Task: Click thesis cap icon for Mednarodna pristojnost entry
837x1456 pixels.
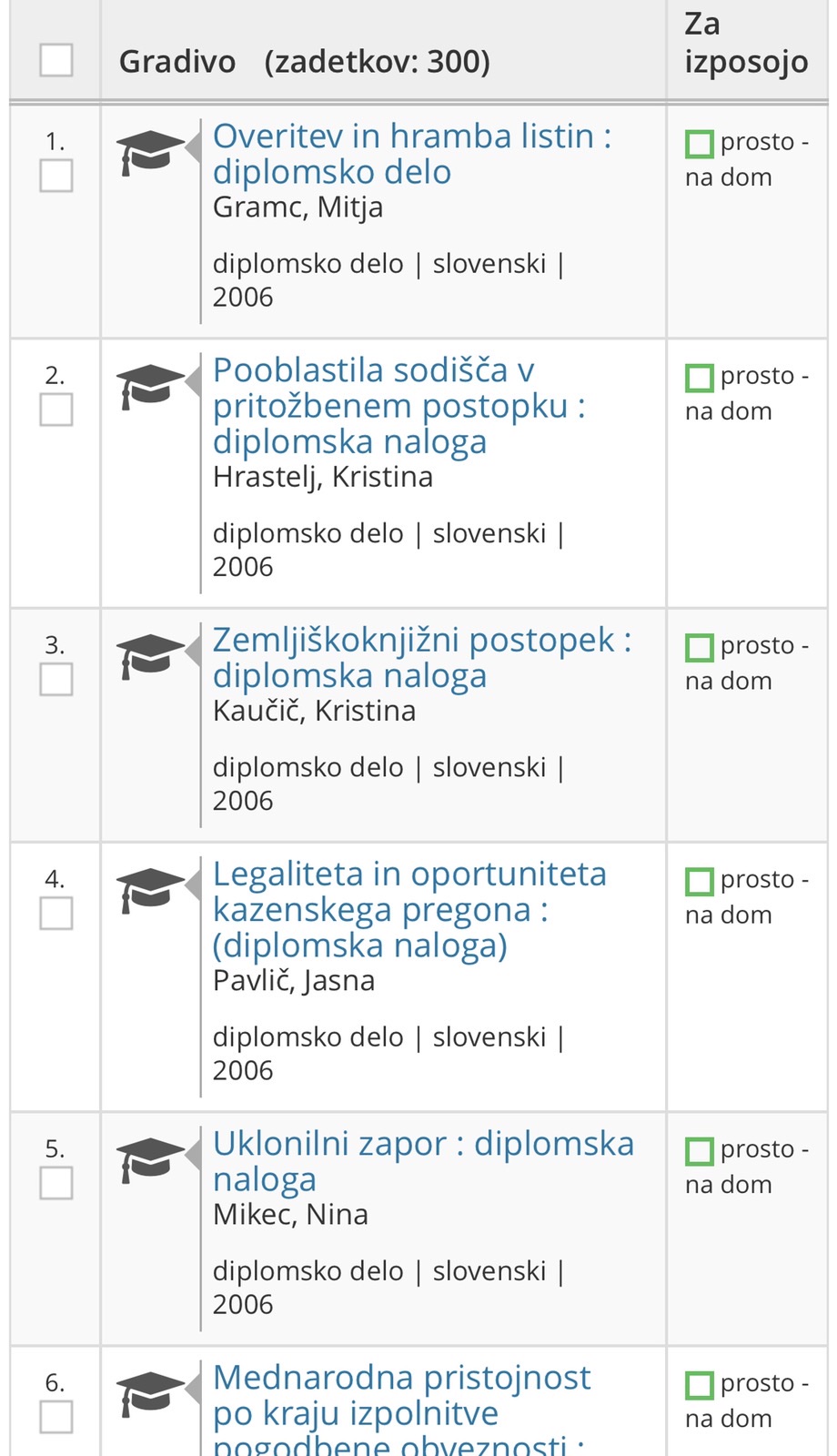Action: coord(150,1393)
